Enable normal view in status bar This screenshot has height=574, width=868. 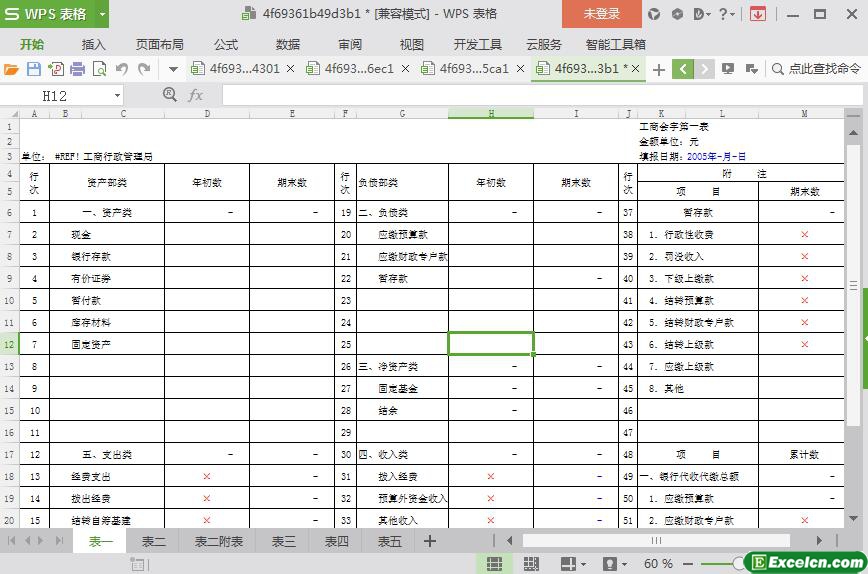click(494, 563)
